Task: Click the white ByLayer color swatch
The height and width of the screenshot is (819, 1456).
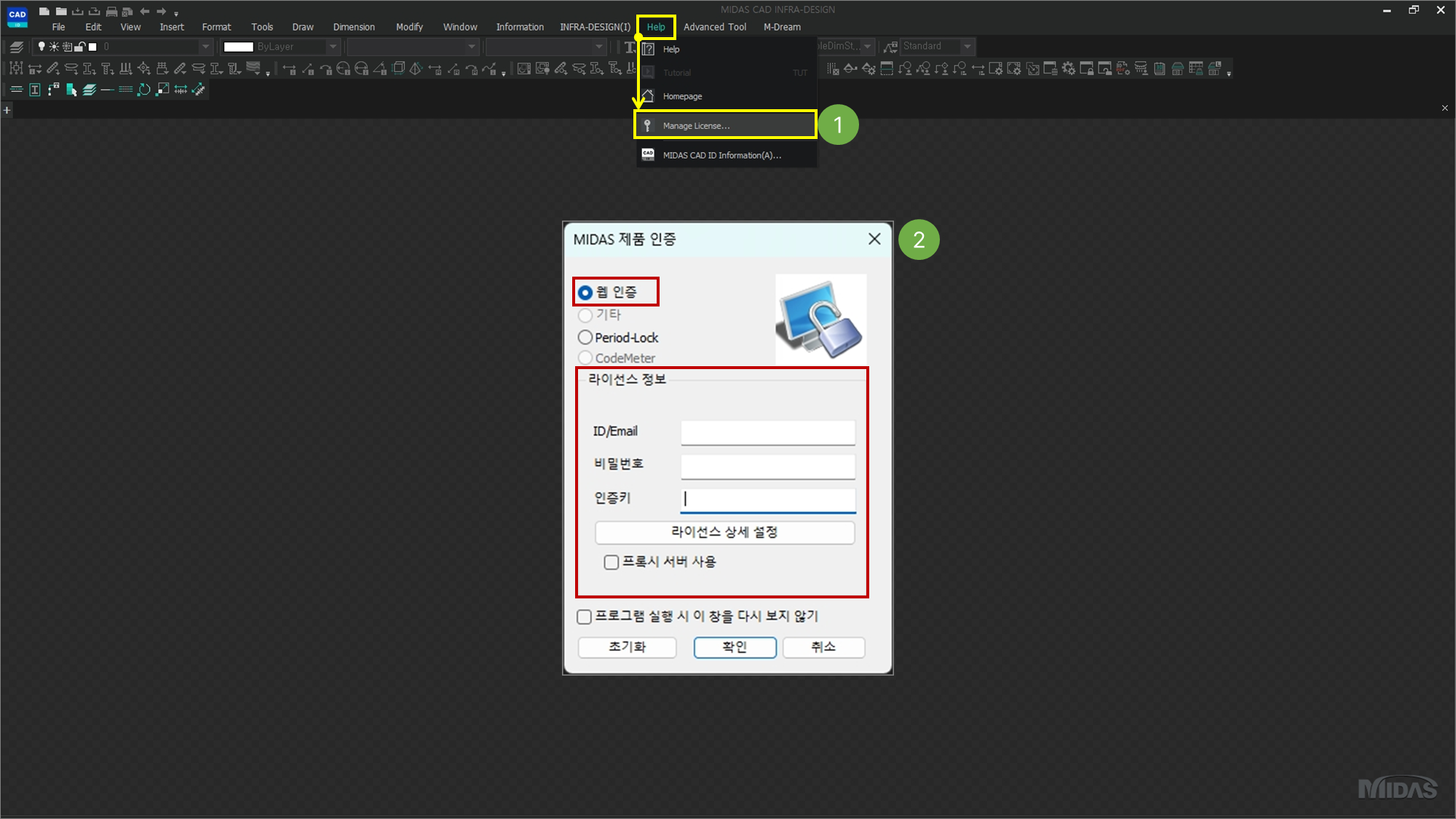Action: [x=238, y=47]
